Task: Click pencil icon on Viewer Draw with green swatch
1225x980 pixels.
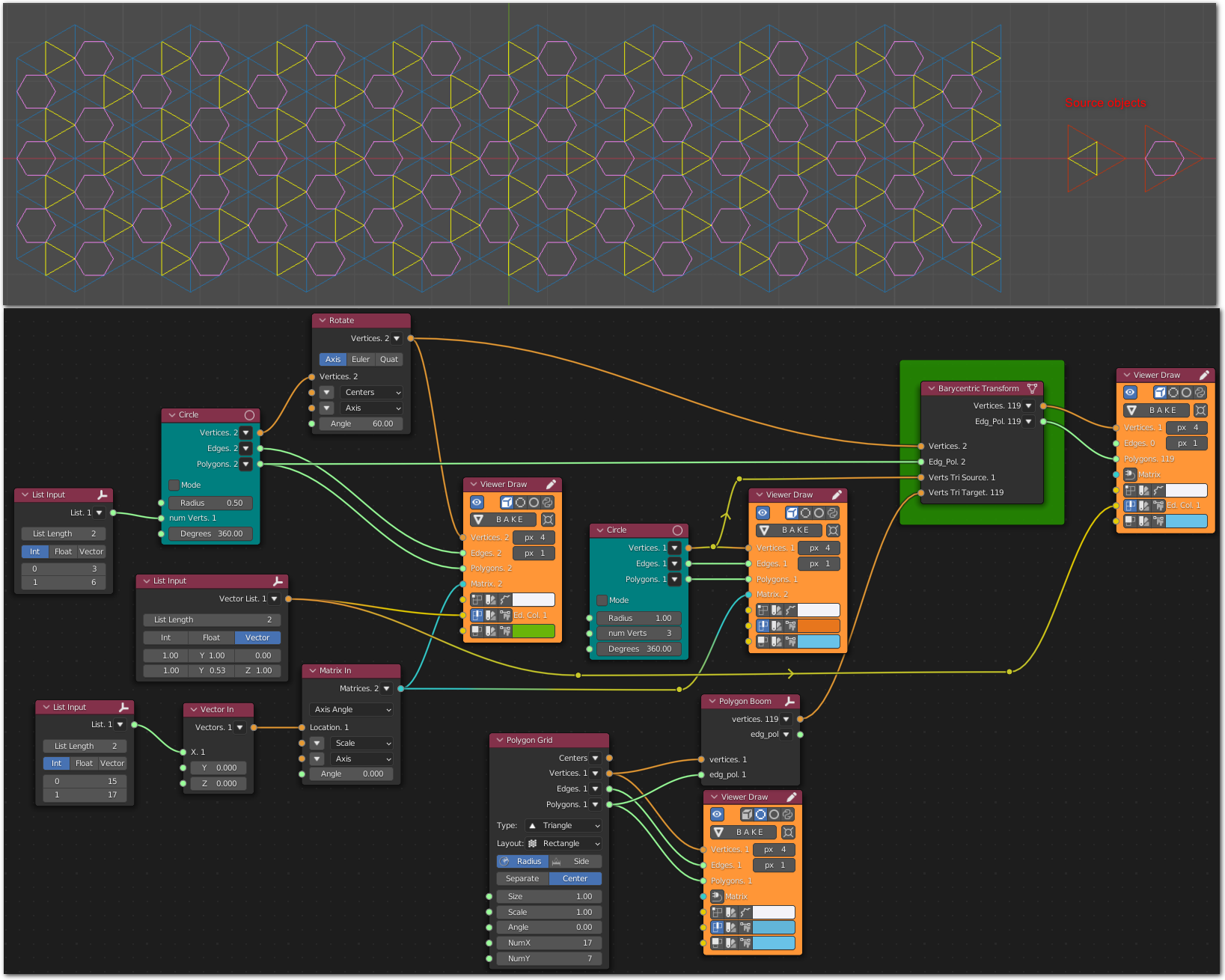Action: coord(551,484)
